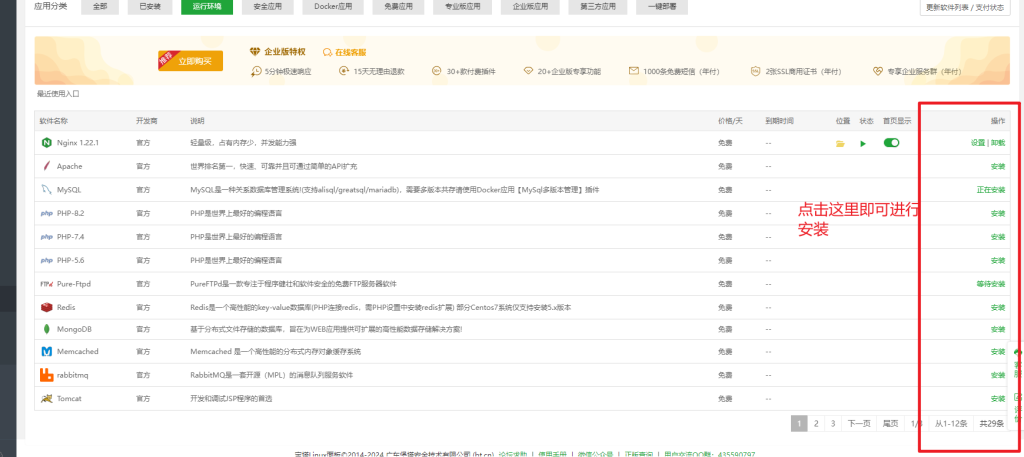Open the Nginx install location folder icon
Viewport: 1024px width, 457px height.
click(840, 143)
